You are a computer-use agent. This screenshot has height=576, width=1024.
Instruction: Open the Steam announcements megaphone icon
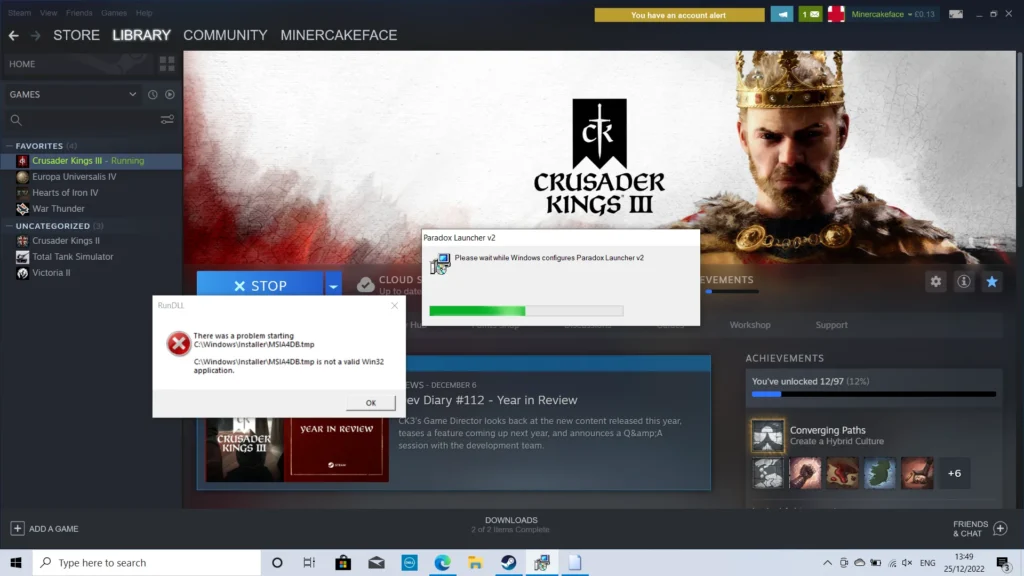[x=782, y=14]
